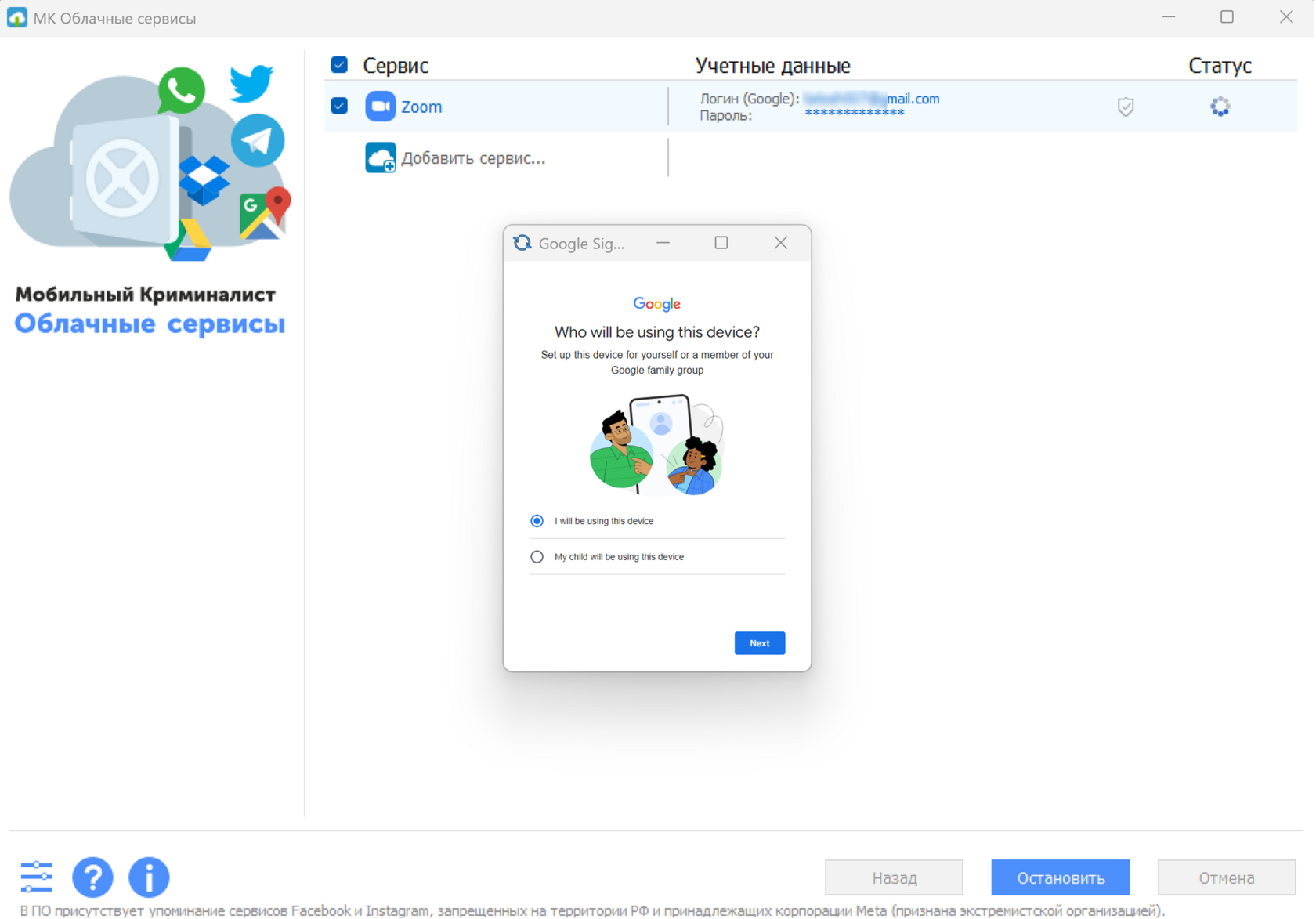1316x919 pixels.
Task: Select 'I will be using this device'
Action: click(537, 521)
